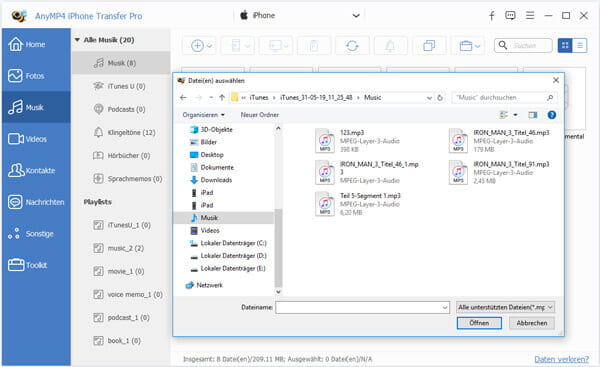Image resolution: width=600 pixels, height=367 pixels.
Task: Go back in the file dialog
Action: (183, 98)
